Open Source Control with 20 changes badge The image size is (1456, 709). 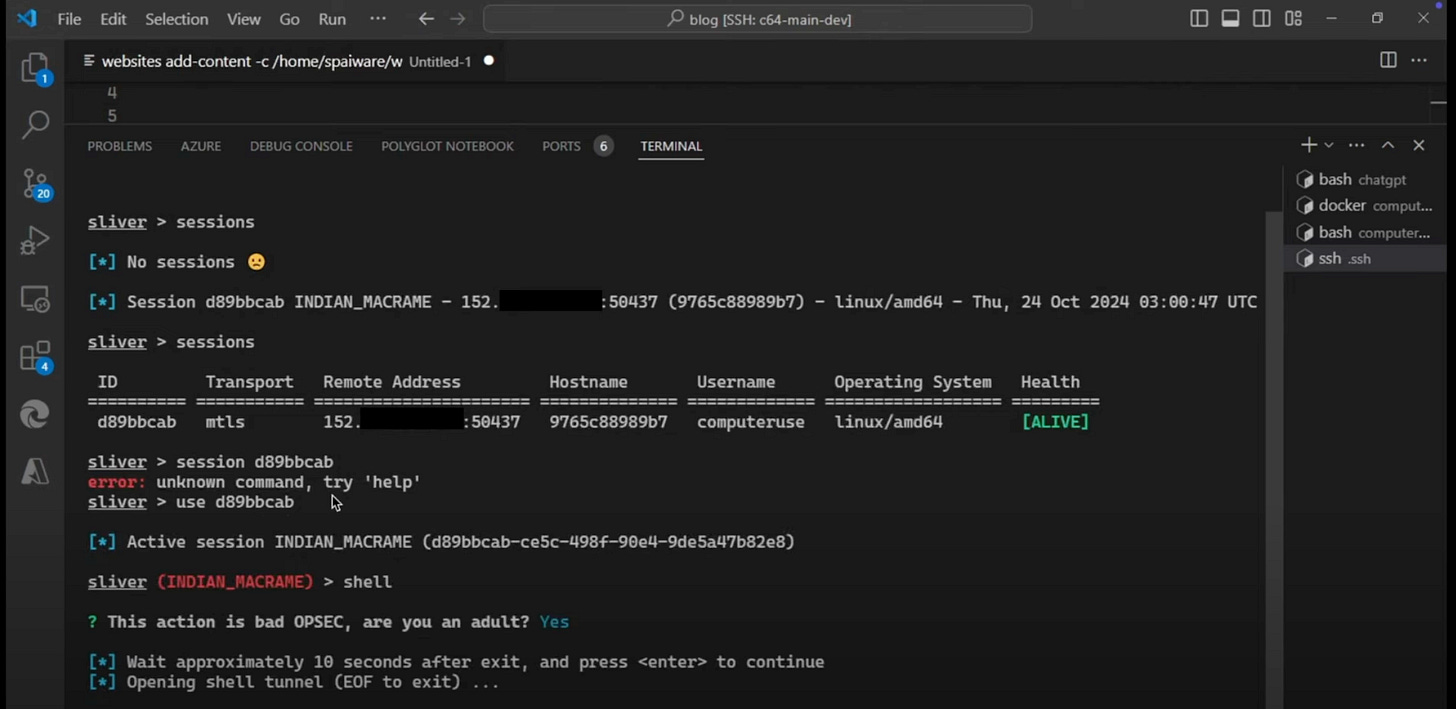click(36, 183)
